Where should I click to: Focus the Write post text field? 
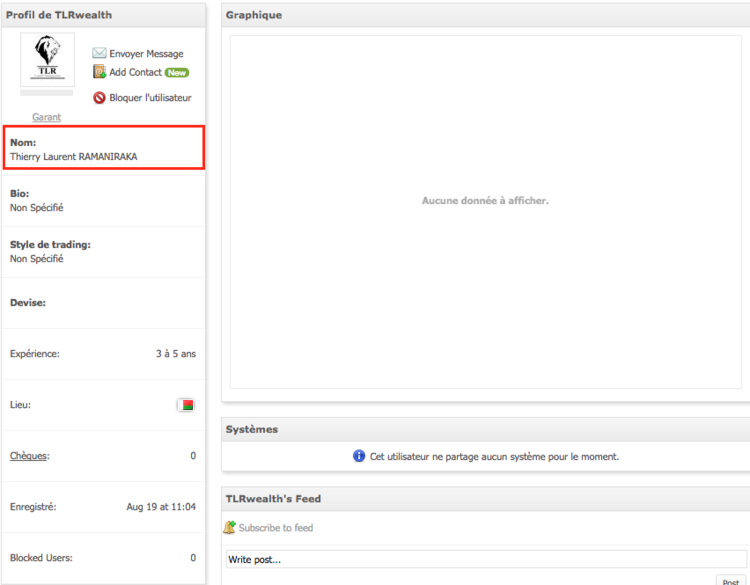483,559
